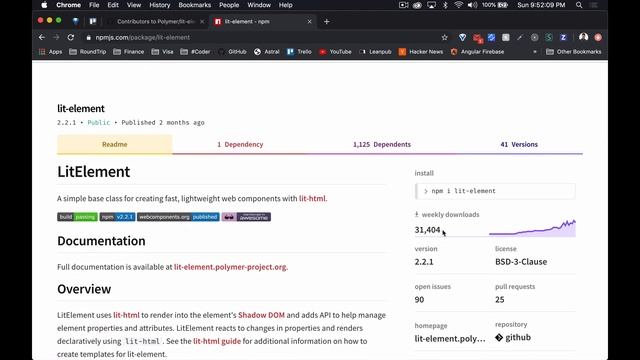Go forward using the browser forward arrow
640x360 pixels.
click(x=56, y=37)
